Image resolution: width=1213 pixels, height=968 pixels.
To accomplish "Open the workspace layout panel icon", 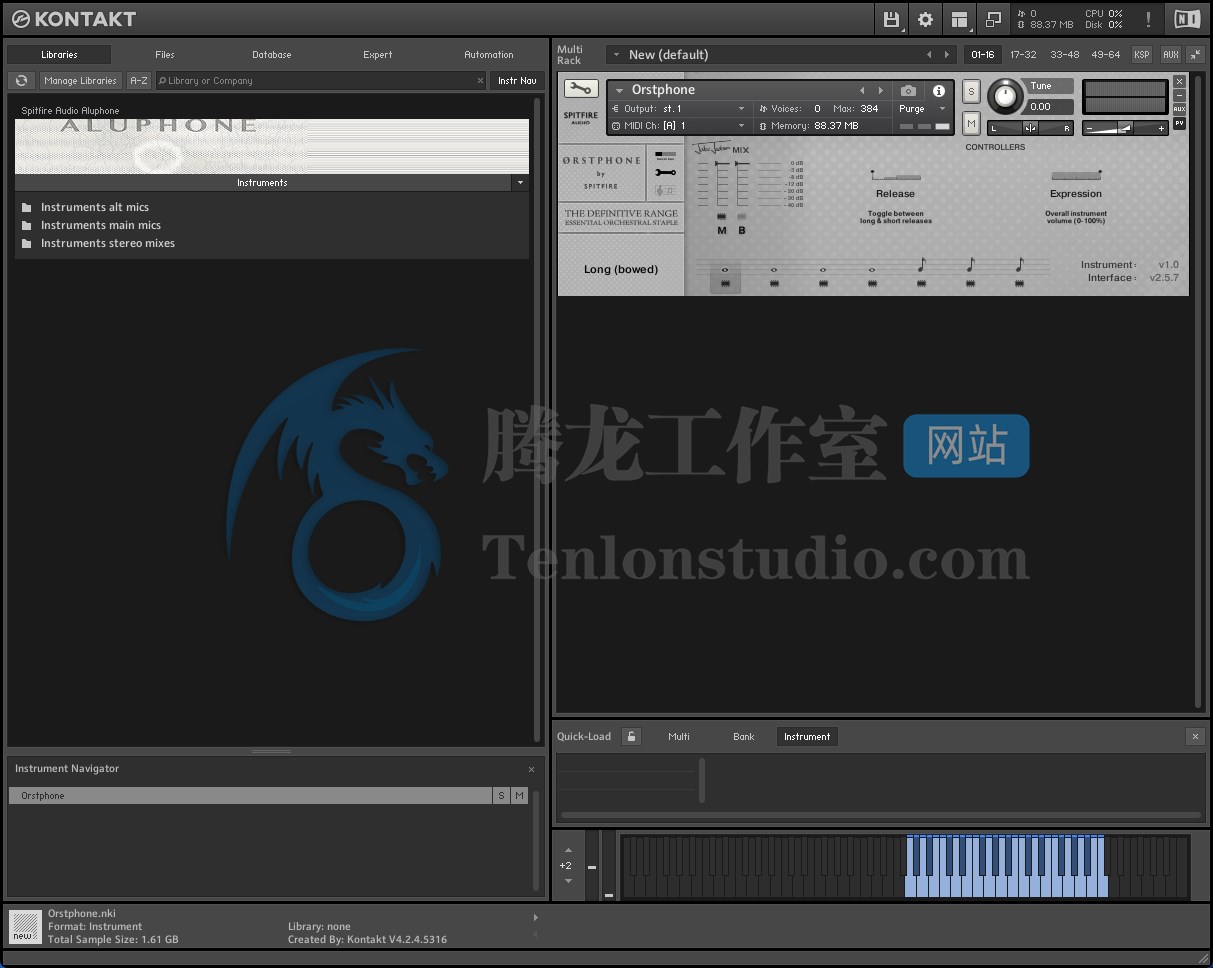I will coord(959,19).
